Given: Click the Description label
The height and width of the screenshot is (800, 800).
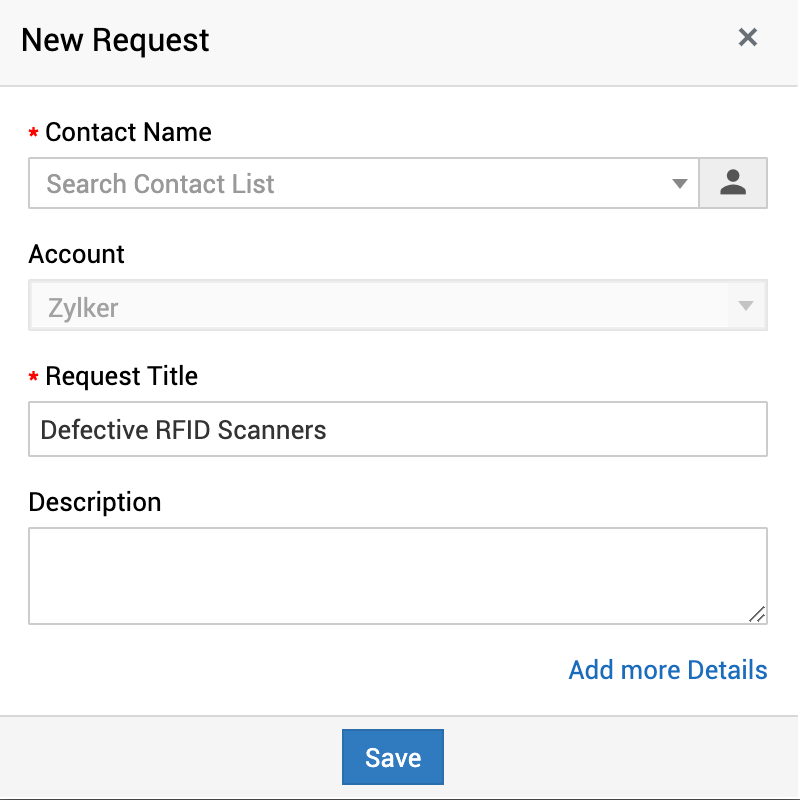Looking at the screenshot, I should (x=95, y=501).
